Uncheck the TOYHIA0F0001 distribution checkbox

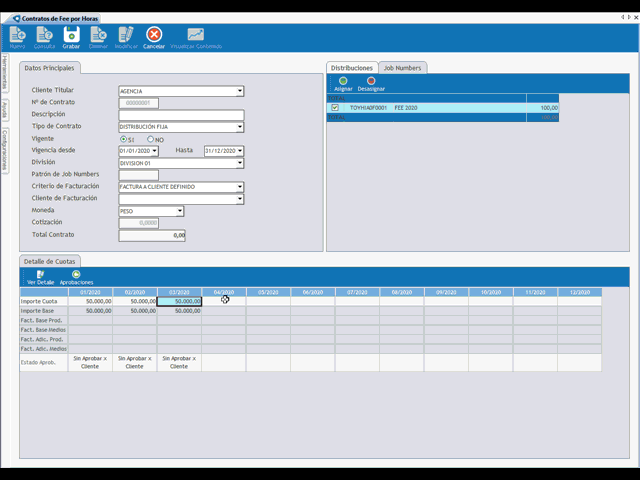coord(335,107)
